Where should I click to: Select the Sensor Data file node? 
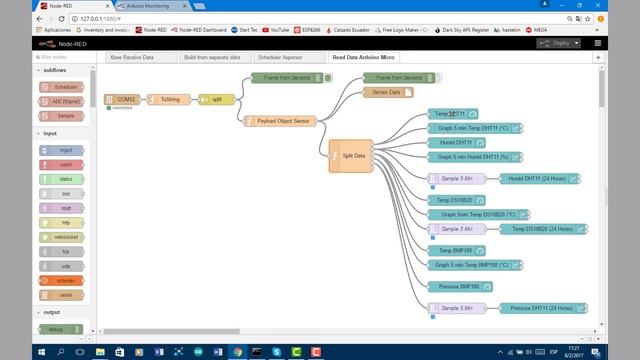point(388,92)
